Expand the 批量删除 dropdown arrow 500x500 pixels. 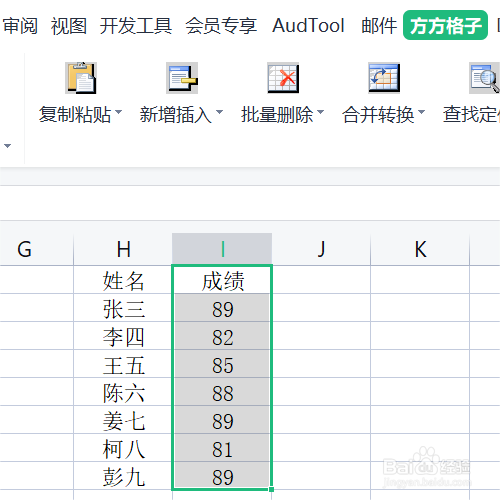coord(320,112)
